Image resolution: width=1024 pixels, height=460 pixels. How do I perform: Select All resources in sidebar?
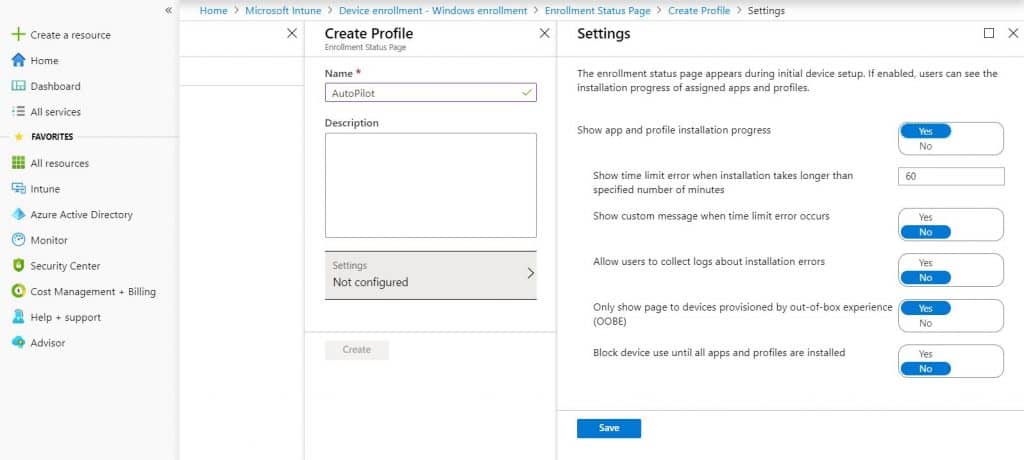click(x=59, y=163)
